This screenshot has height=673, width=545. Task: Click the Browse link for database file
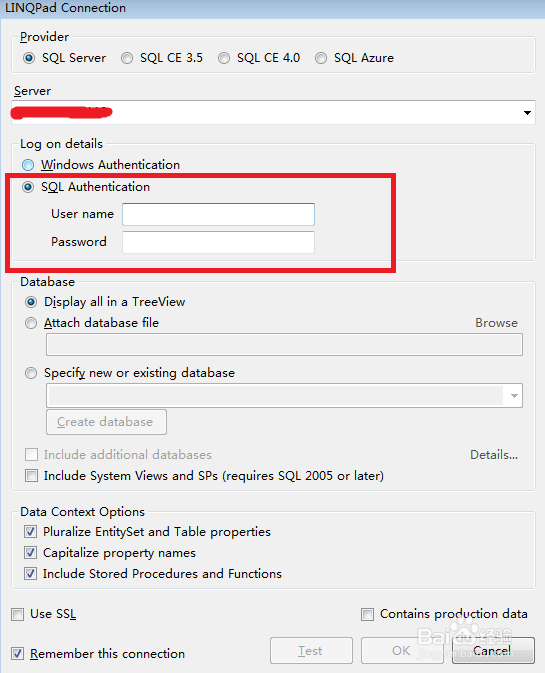(496, 323)
